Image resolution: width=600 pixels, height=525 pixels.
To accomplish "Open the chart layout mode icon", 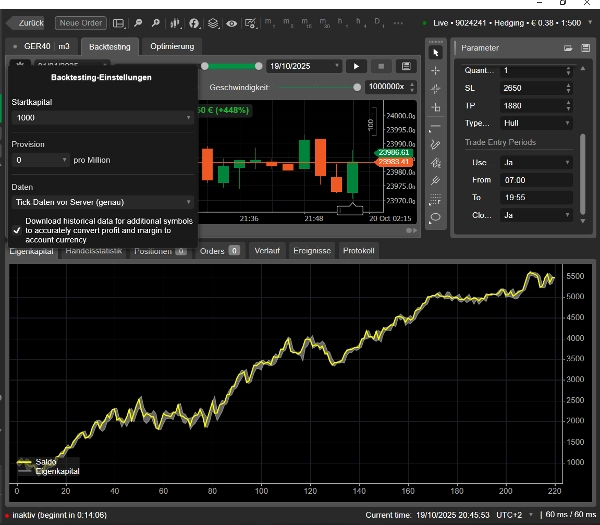I will (119, 23).
